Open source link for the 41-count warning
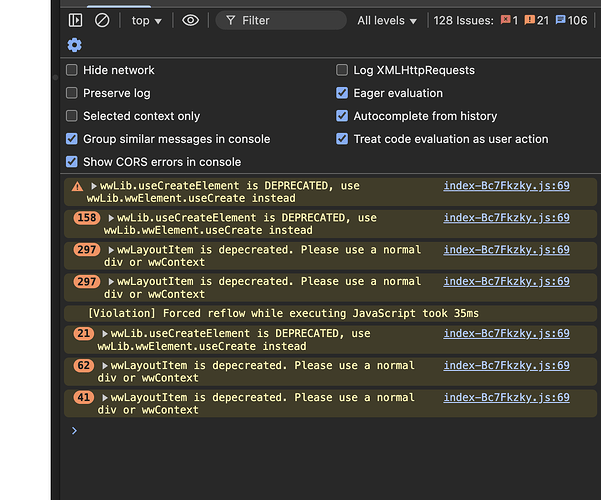The image size is (601, 500). tap(506, 398)
